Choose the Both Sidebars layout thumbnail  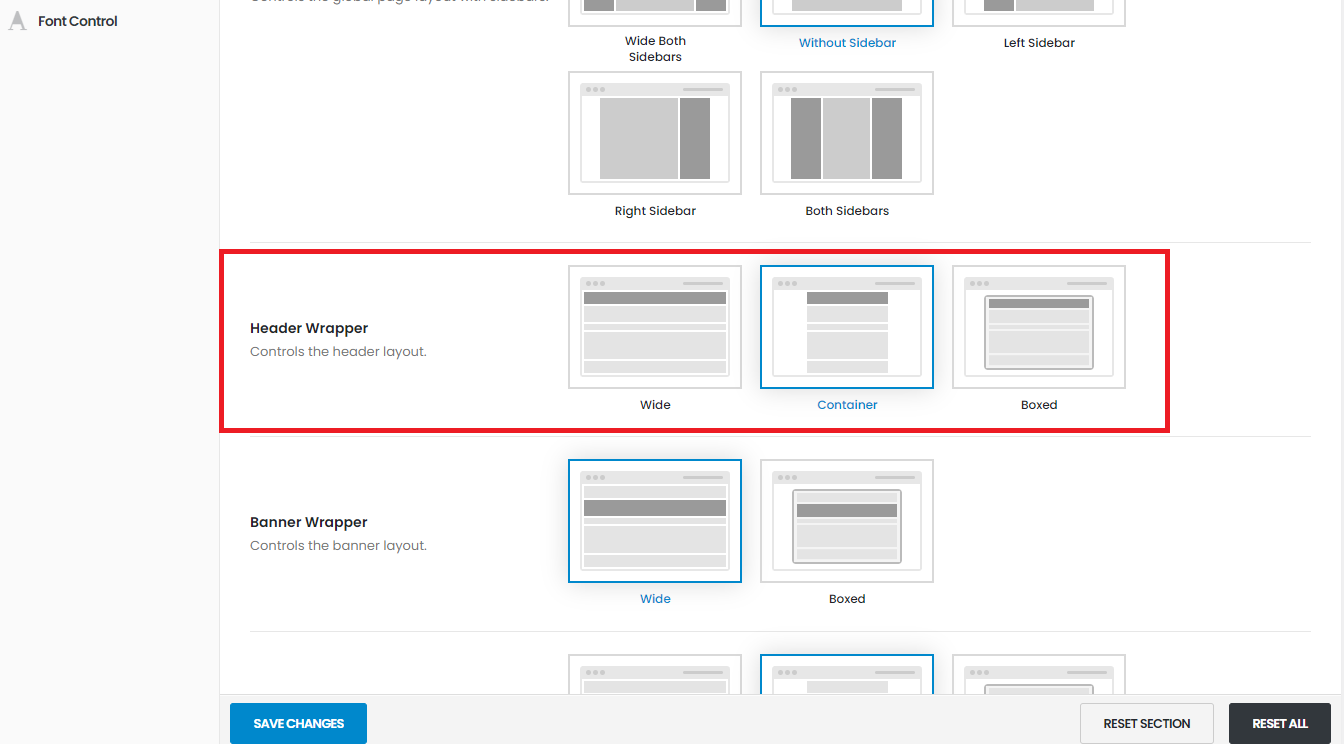tap(847, 133)
